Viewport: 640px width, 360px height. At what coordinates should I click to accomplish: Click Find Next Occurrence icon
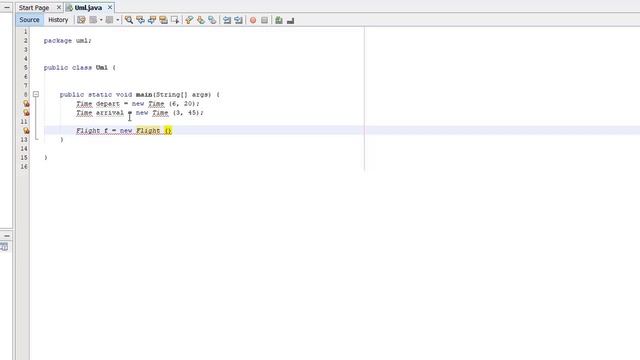[152, 20]
